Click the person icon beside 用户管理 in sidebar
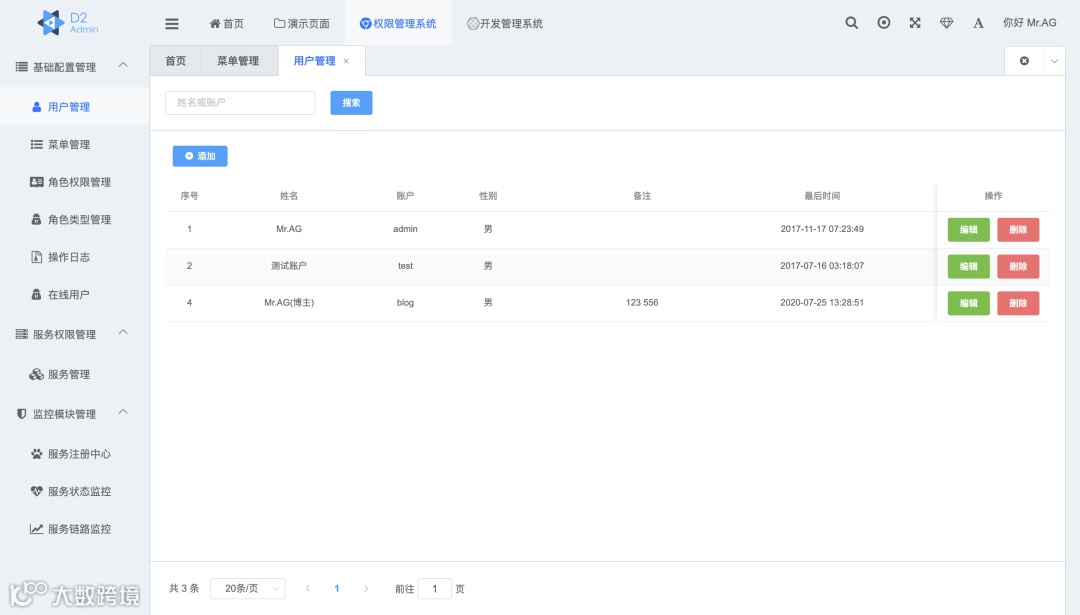Image resolution: width=1080 pixels, height=615 pixels. [x=37, y=107]
